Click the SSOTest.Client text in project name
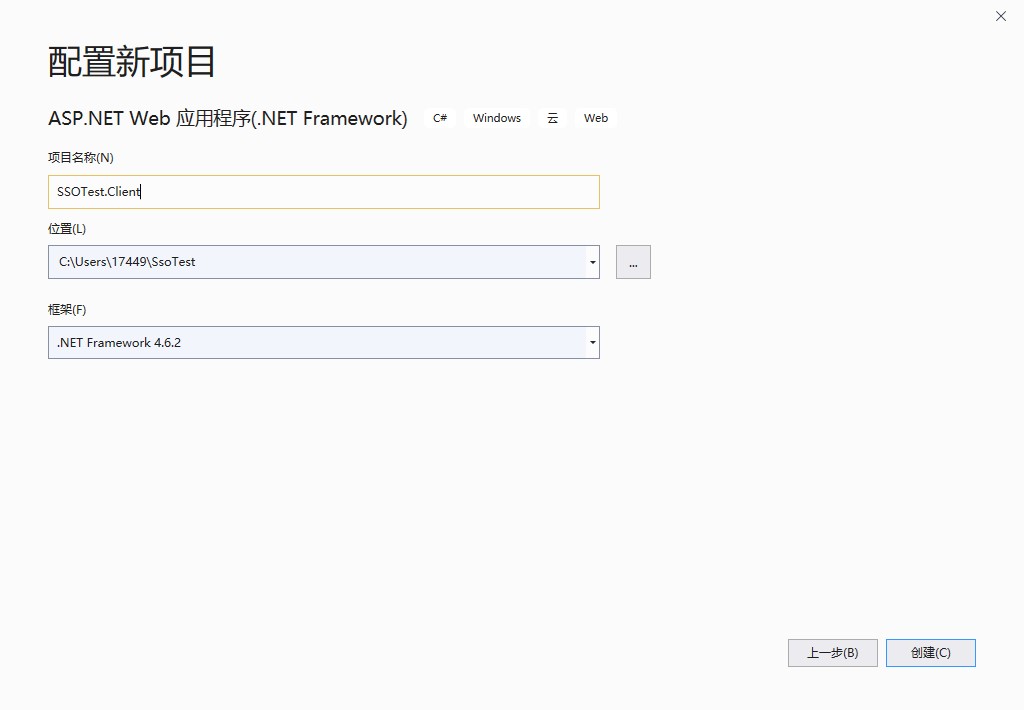 [x=98, y=192]
